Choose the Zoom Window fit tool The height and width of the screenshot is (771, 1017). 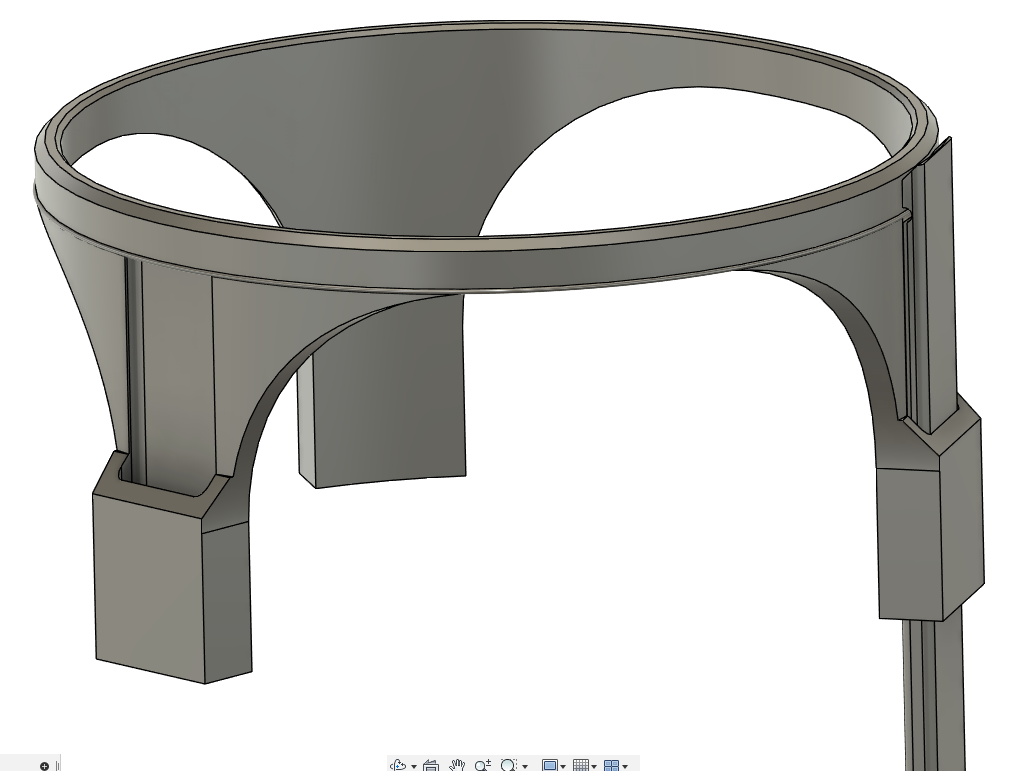(508, 765)
